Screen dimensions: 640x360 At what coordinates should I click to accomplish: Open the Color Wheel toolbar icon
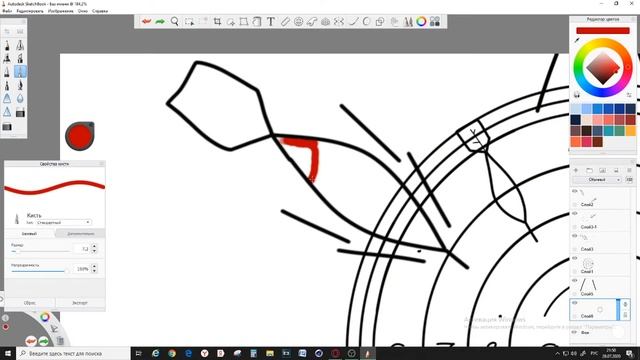click(x=421, y=22)
